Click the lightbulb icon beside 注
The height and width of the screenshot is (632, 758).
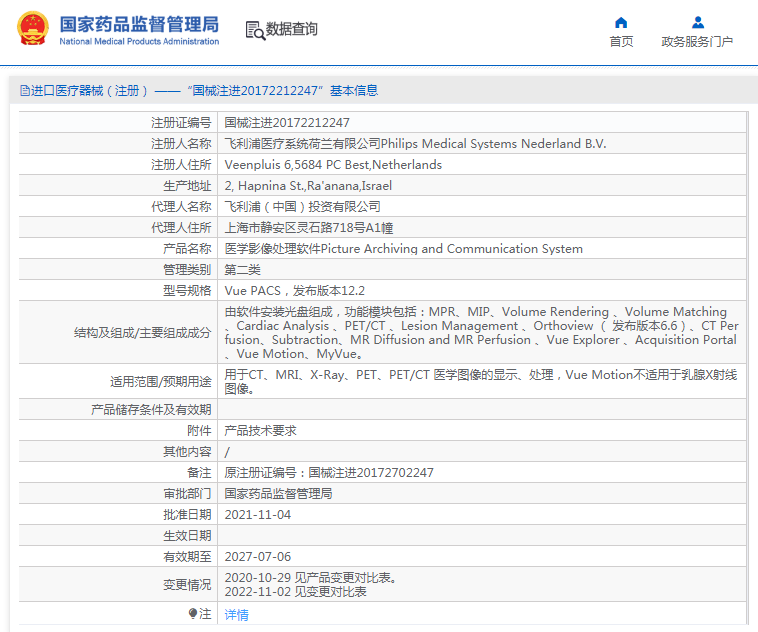(x=193, y=614)
